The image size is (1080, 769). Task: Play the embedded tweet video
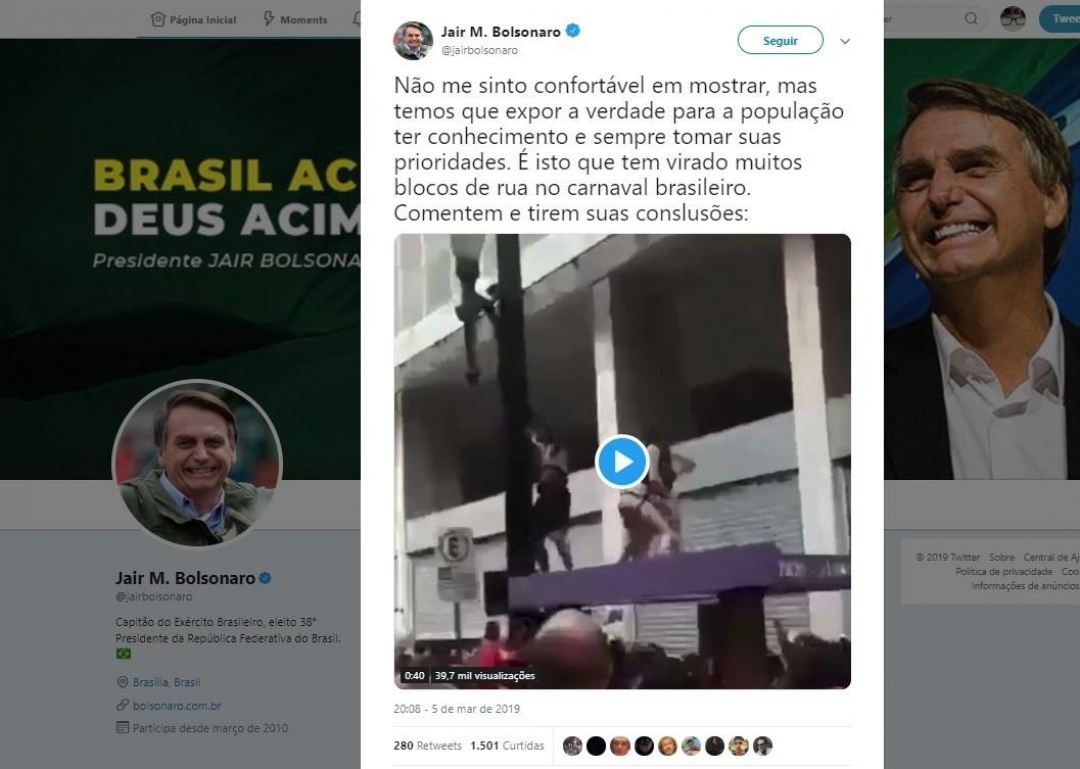click(x=622, y=461)
